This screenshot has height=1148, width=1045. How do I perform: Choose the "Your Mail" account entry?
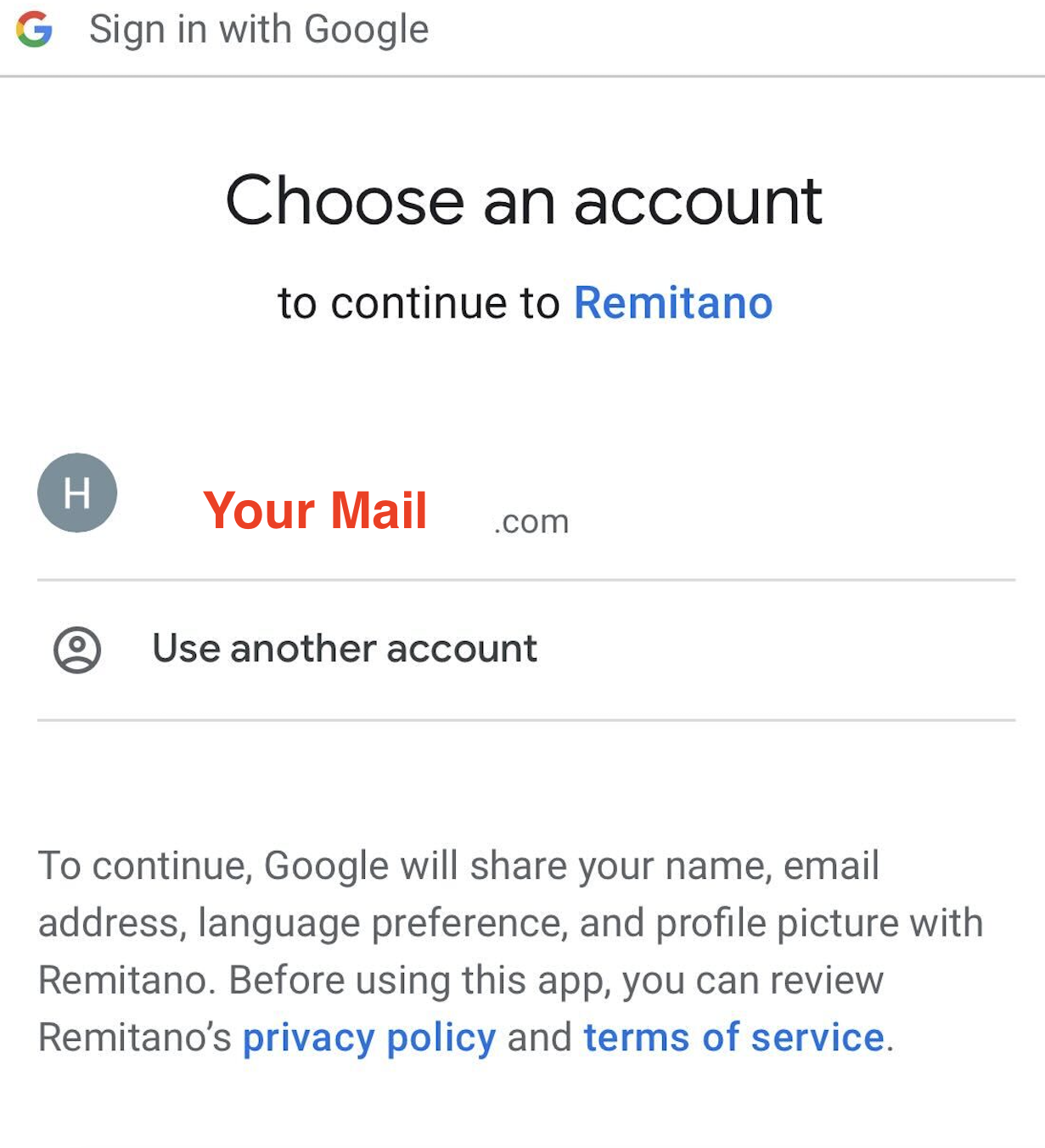[315, 511]
